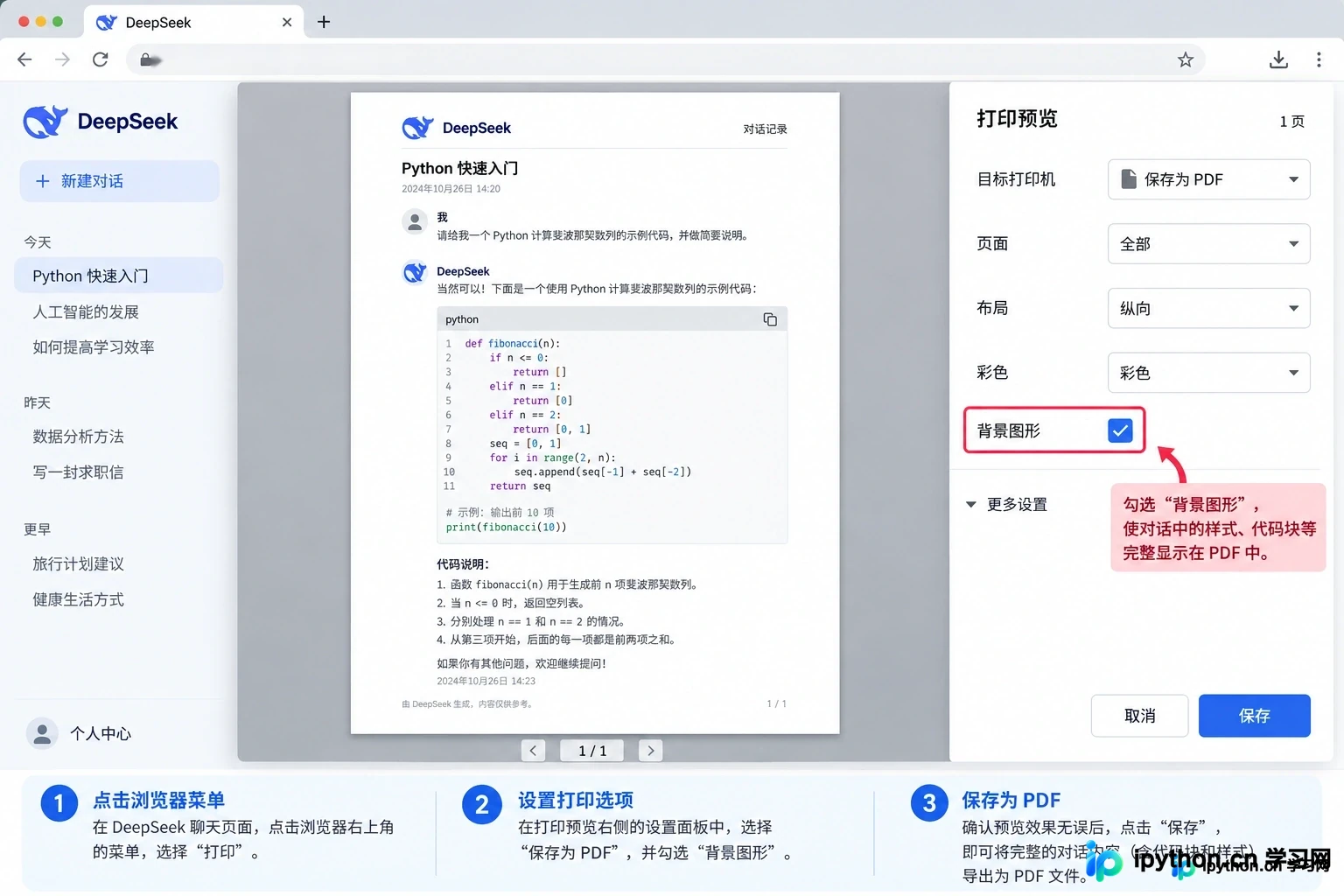1344x896 pixels.
Task: Click the print preview page thumbnail
Action: pyautogui.click(x=595, y=413)
